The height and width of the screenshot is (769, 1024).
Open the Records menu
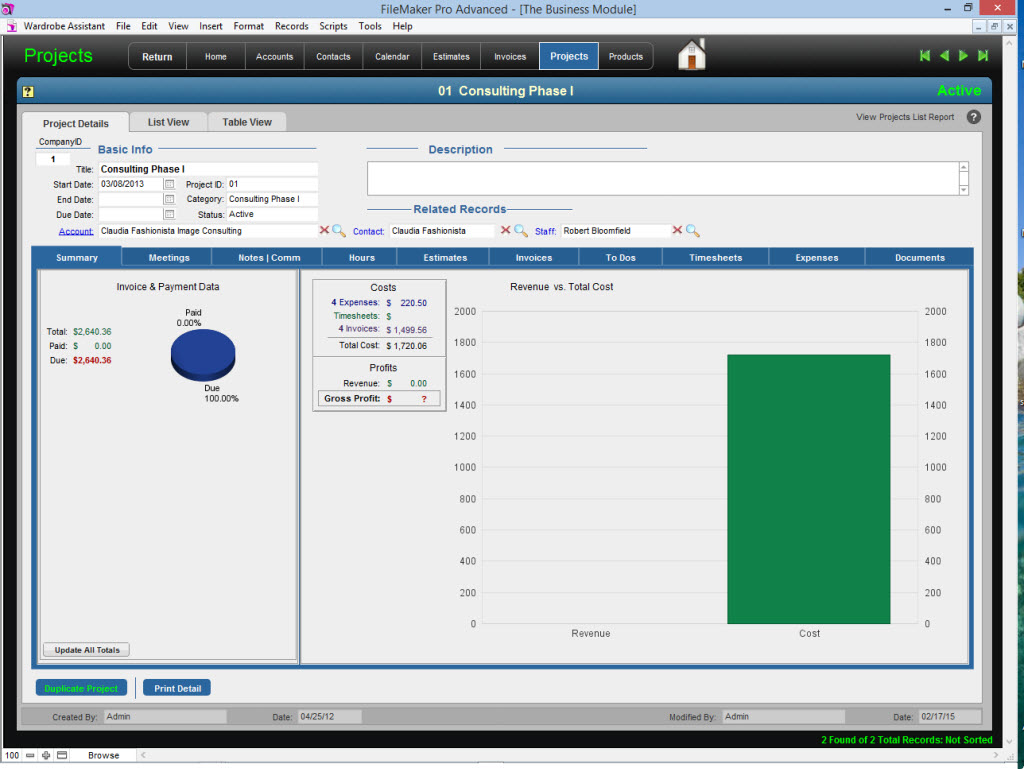[291, 26]
